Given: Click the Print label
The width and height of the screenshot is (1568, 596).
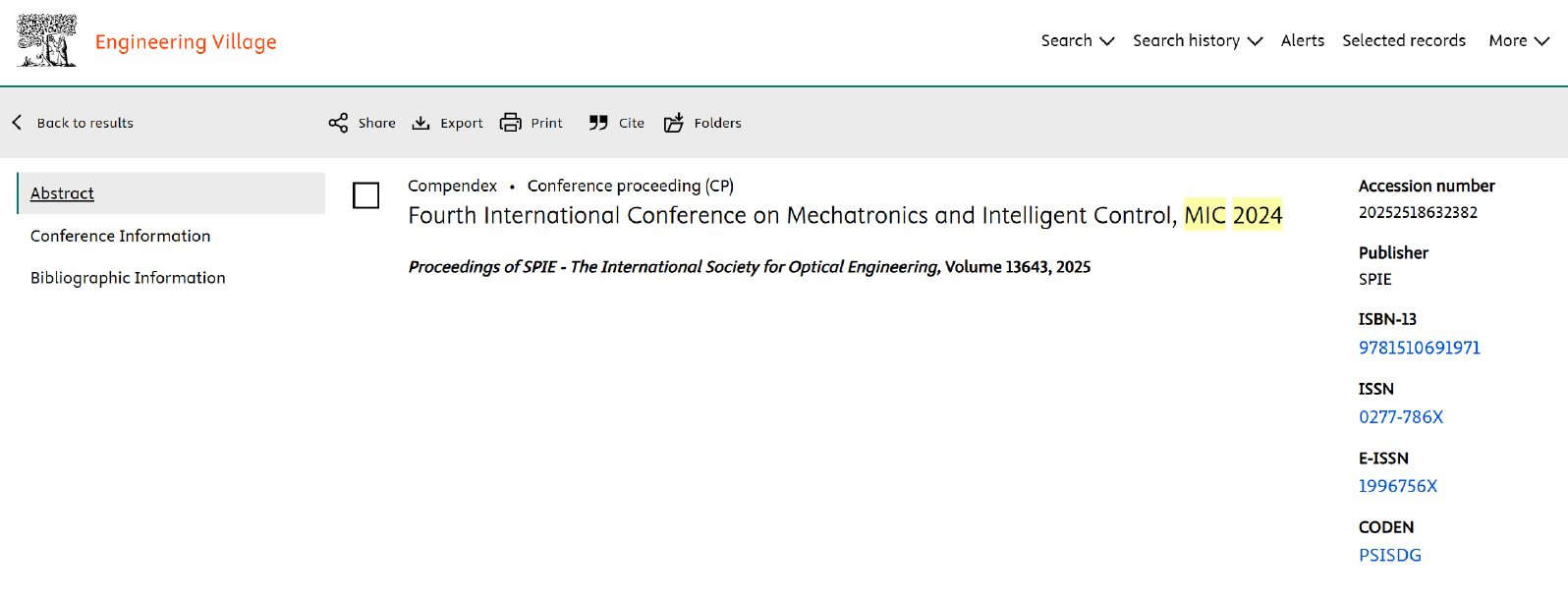Looking at the screenshot, I should (x=547, y=123).
